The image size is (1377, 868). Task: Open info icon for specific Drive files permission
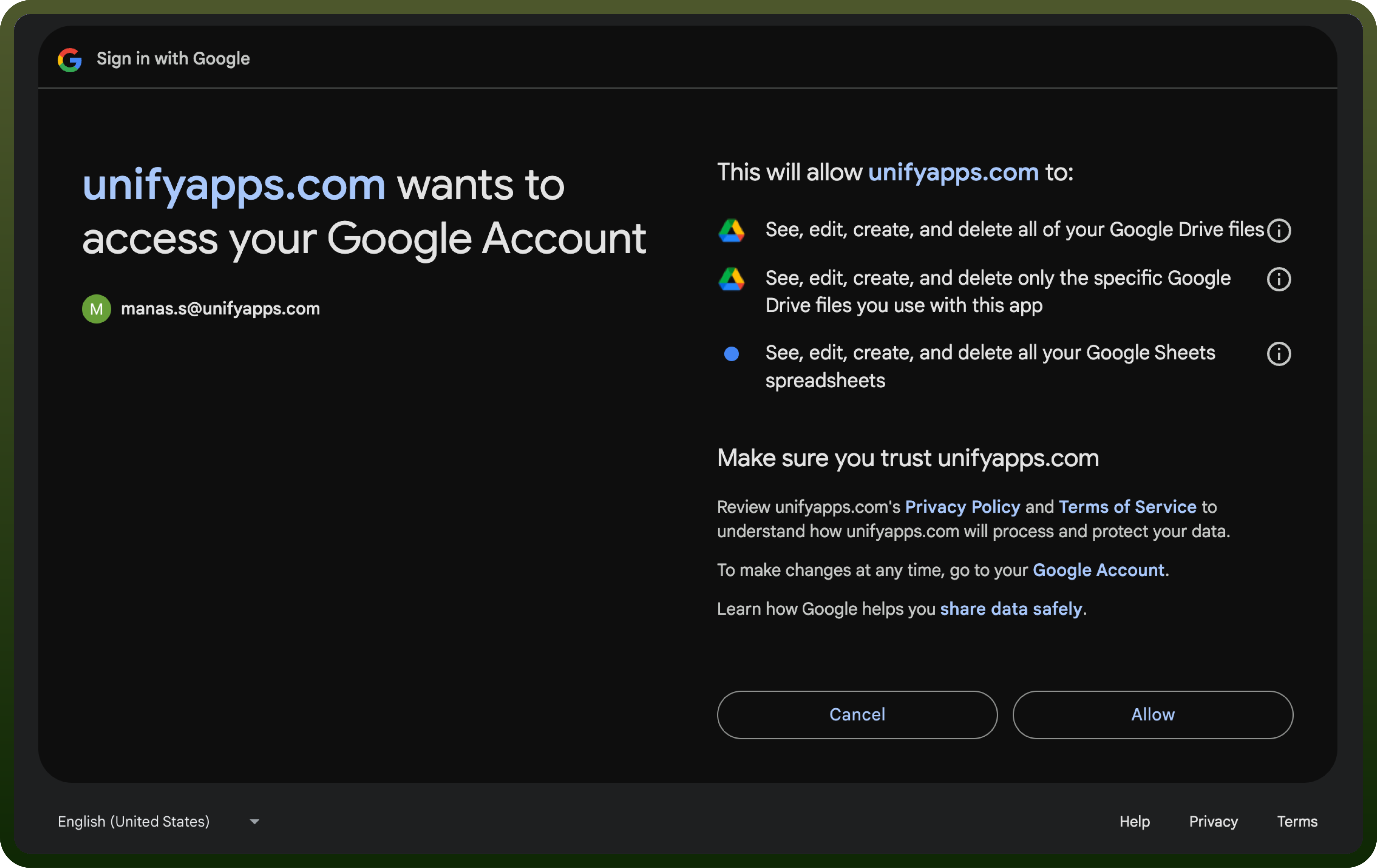point(1279,280)
